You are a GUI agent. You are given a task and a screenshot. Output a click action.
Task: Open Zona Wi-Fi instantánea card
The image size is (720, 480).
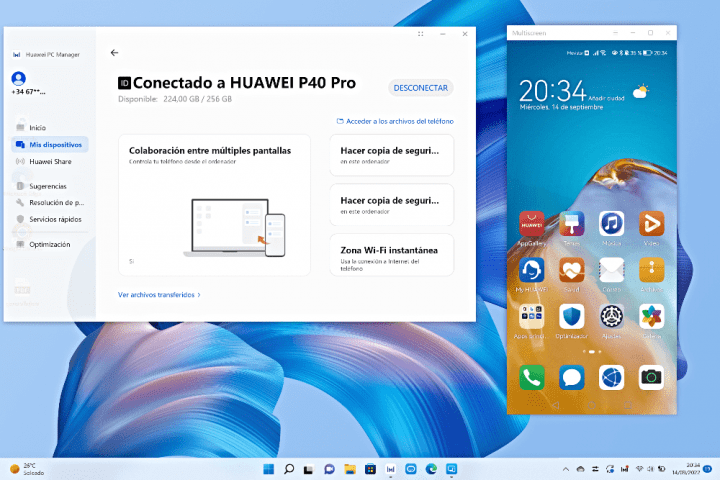click(392, 255)
